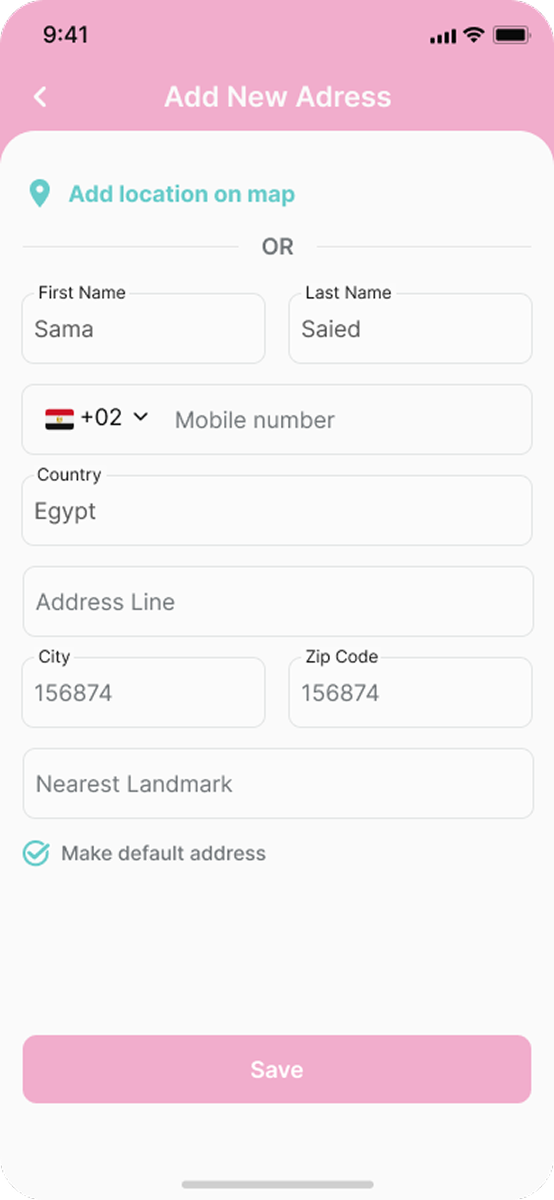Focus the Mobile number input

pyautogui.click(x=346, y=420)
